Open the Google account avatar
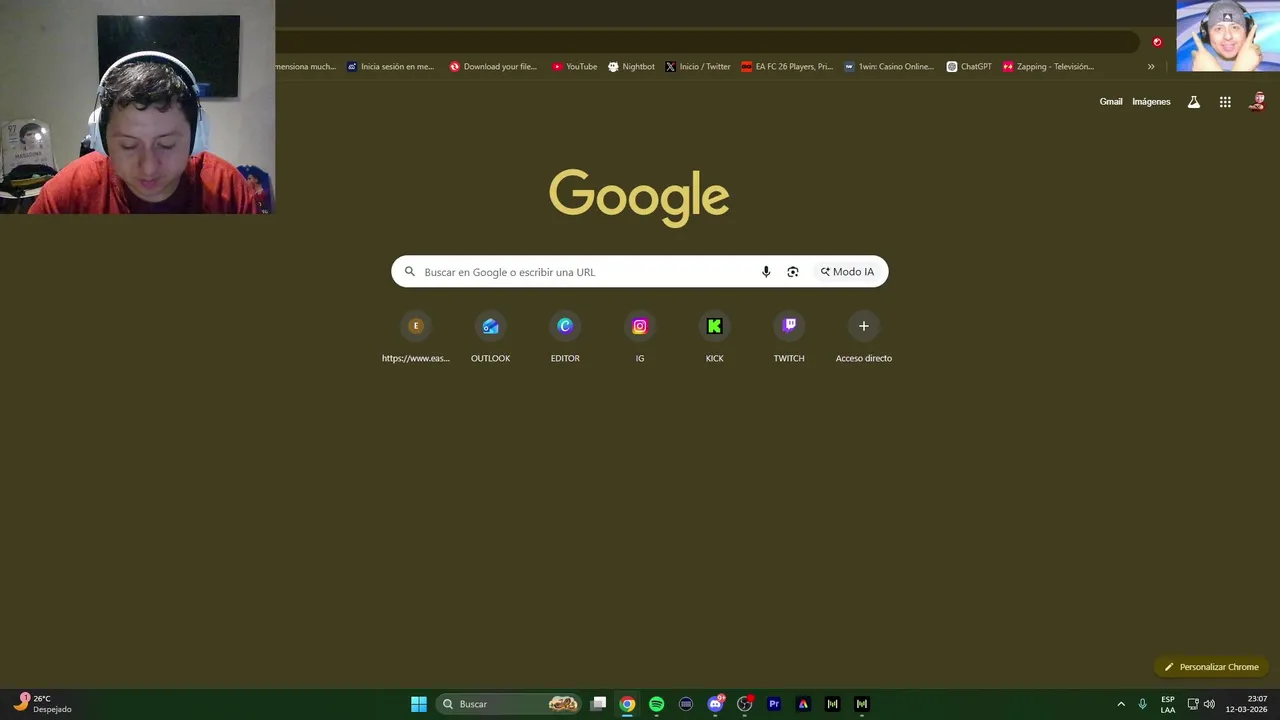 click(1258, 102)
